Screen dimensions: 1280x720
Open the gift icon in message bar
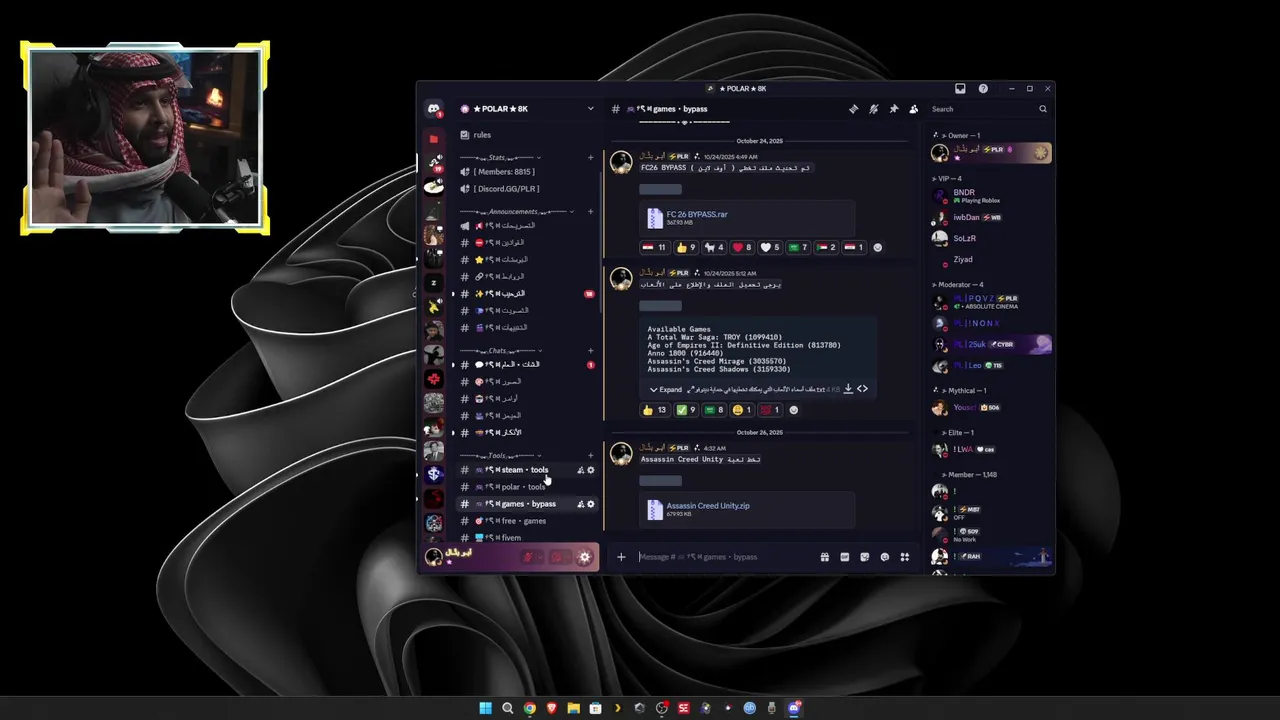tap(824, 557)
